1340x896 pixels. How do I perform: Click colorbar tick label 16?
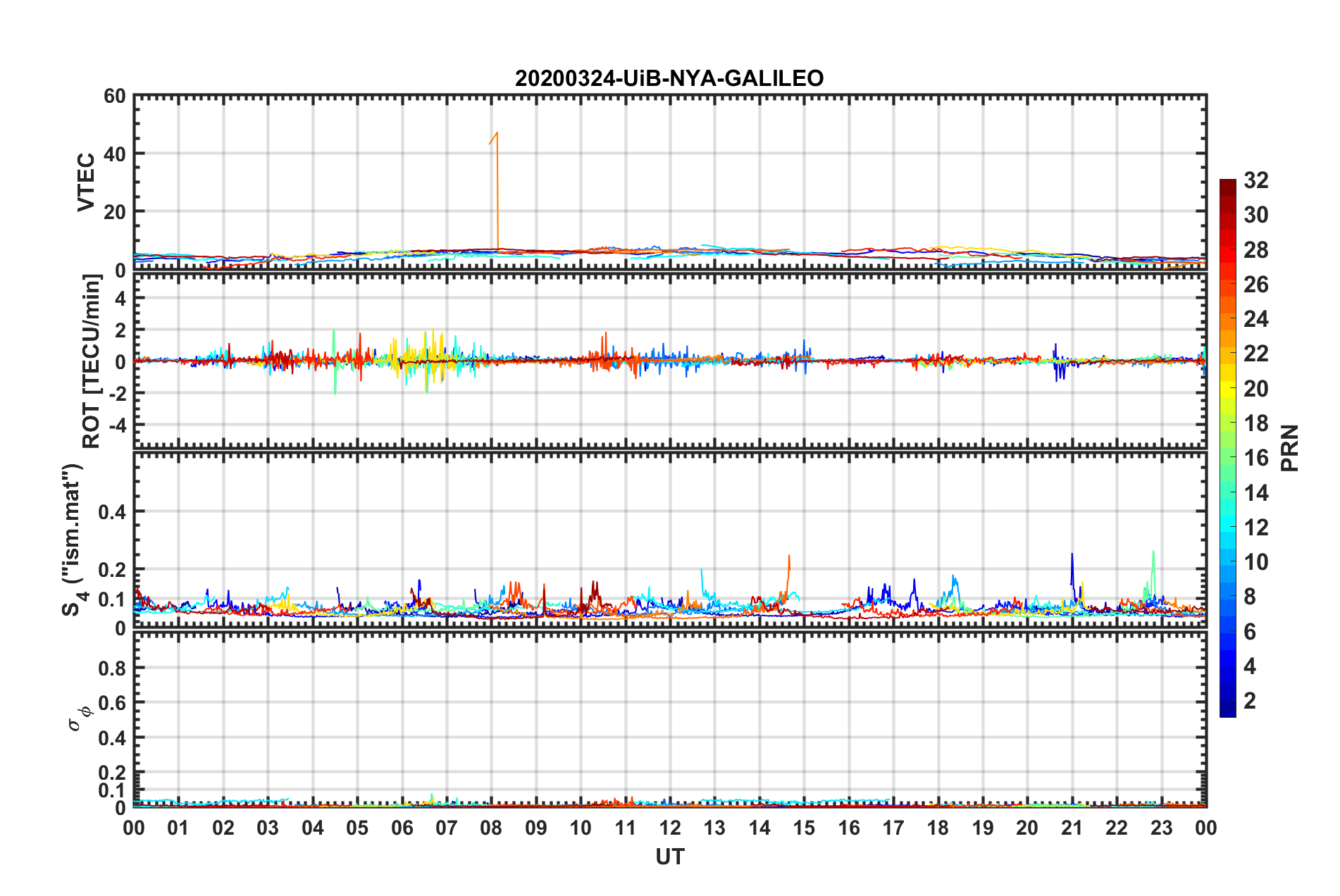tap(1255, 458)
